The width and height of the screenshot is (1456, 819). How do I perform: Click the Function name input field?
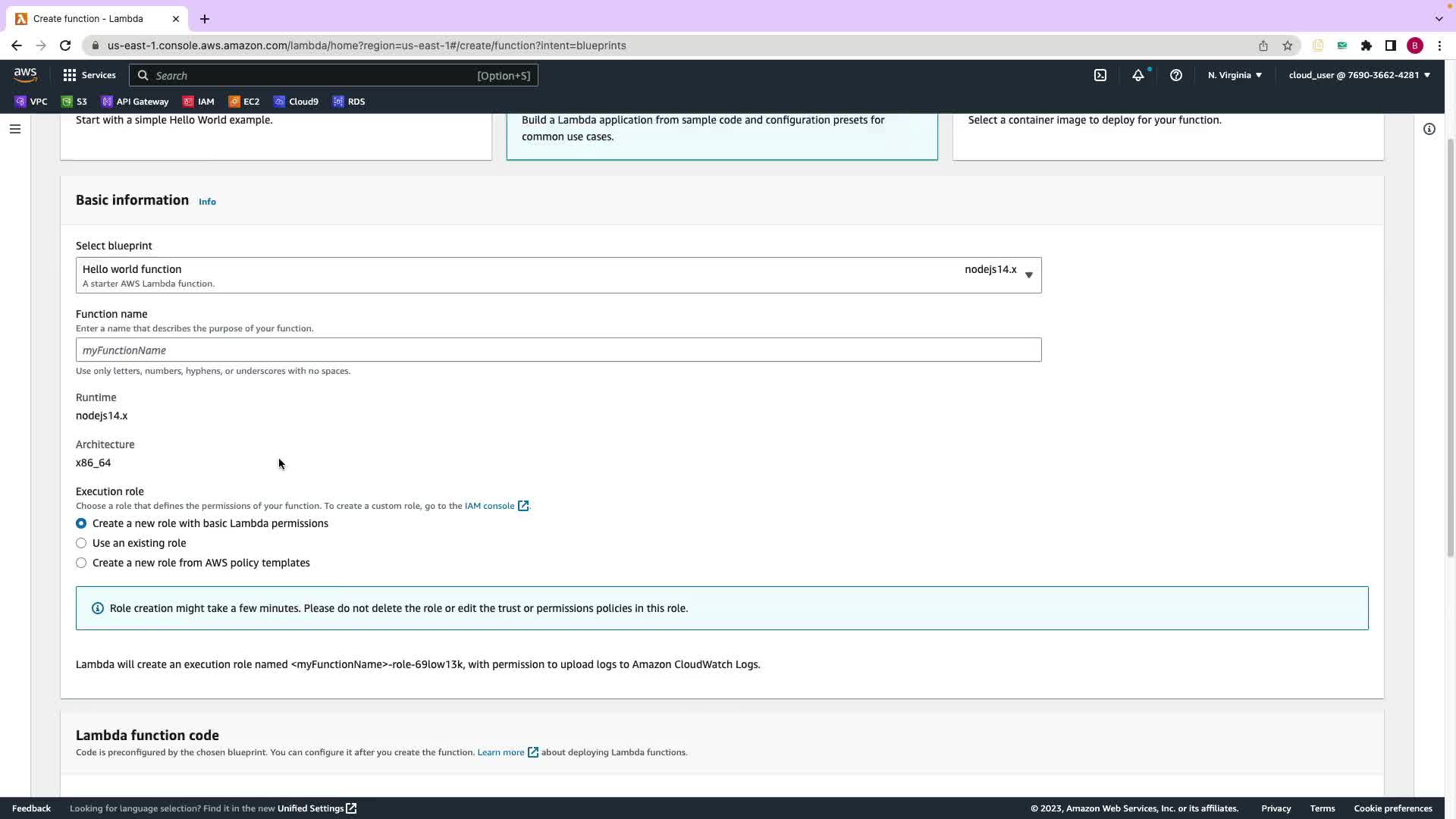pos(558,350)
